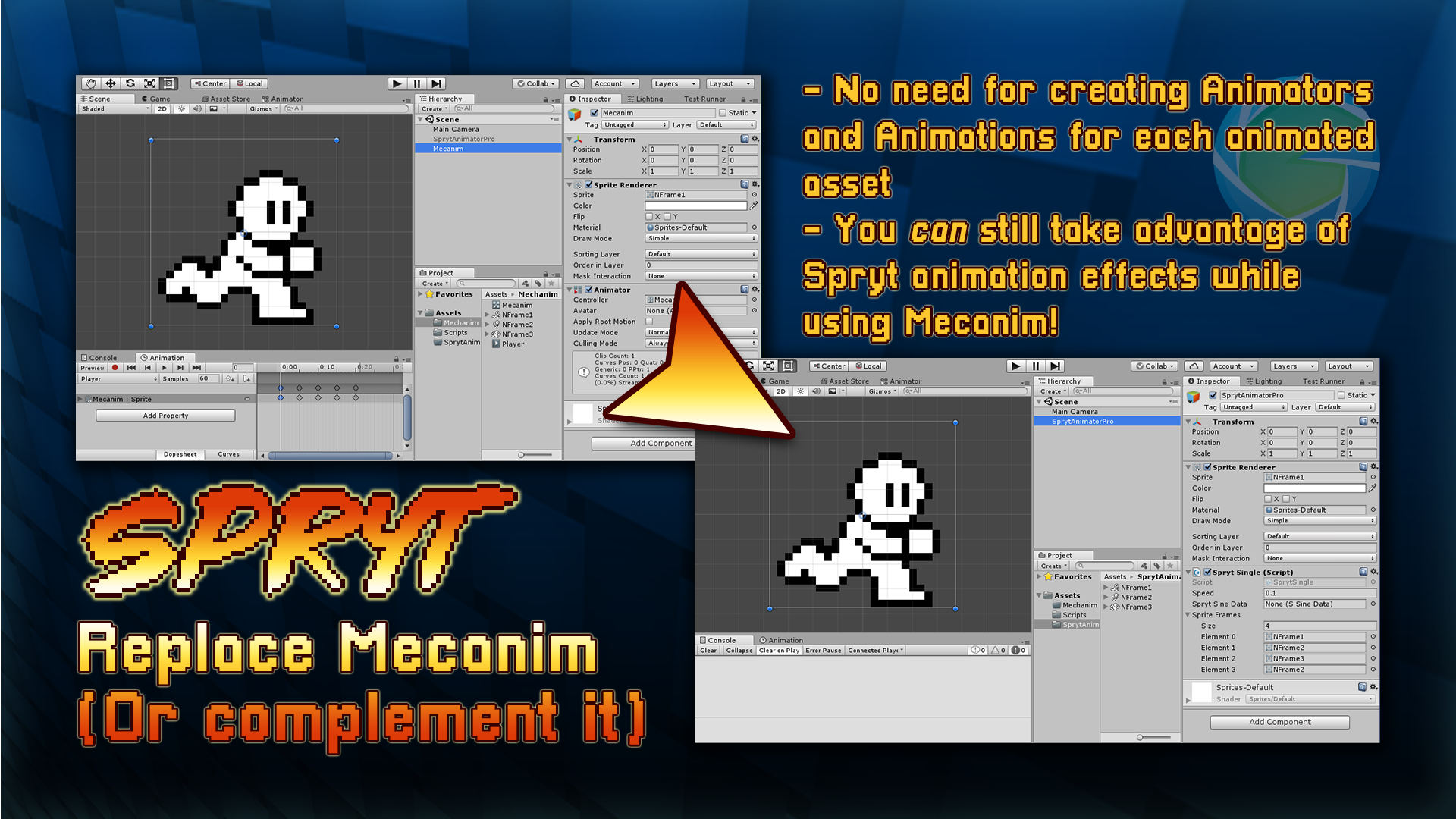Select the Rotate tool in upper Mecanim editor
1456x819 pixels.
click(x=130, y=83)
